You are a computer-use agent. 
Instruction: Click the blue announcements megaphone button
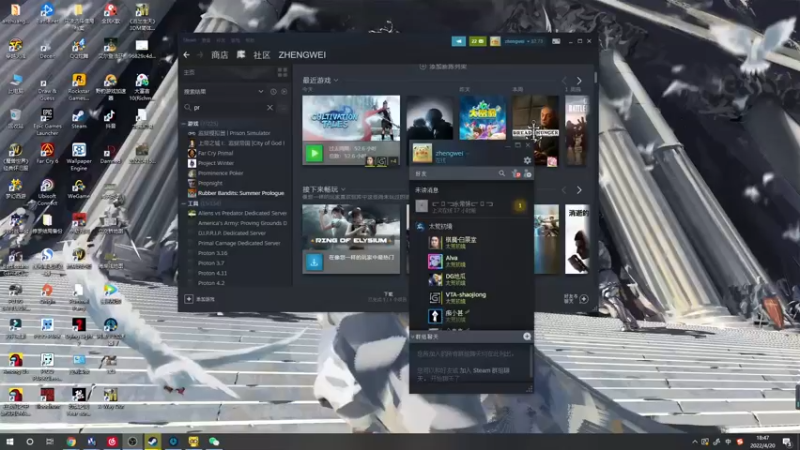tap(458, 41)
